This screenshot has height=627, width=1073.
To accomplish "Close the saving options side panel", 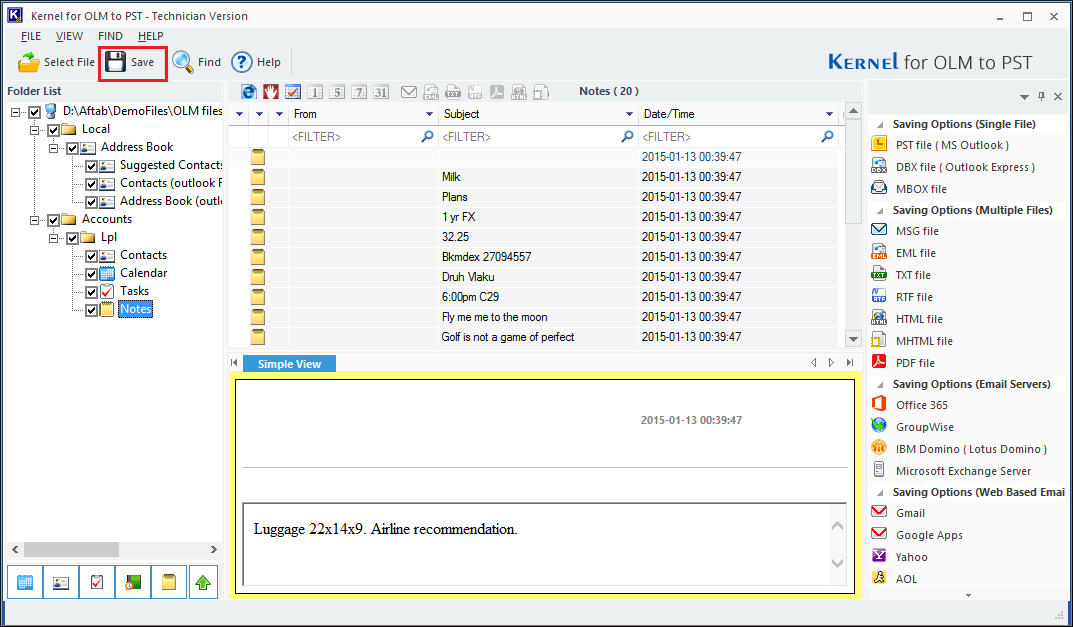I will click(1058, 97).
